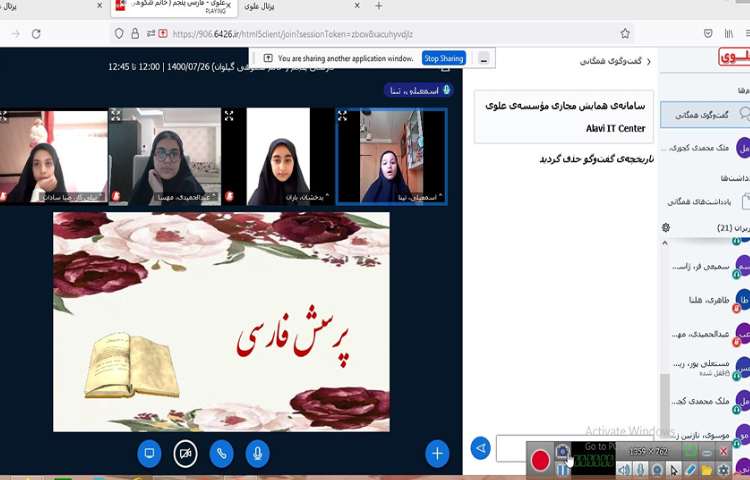Image resolution: width=750 pixels, height=480 pixels.
Task: Expand the webcam of بدخشان، باران to fullscreen
Action: [x=229, y=116]
